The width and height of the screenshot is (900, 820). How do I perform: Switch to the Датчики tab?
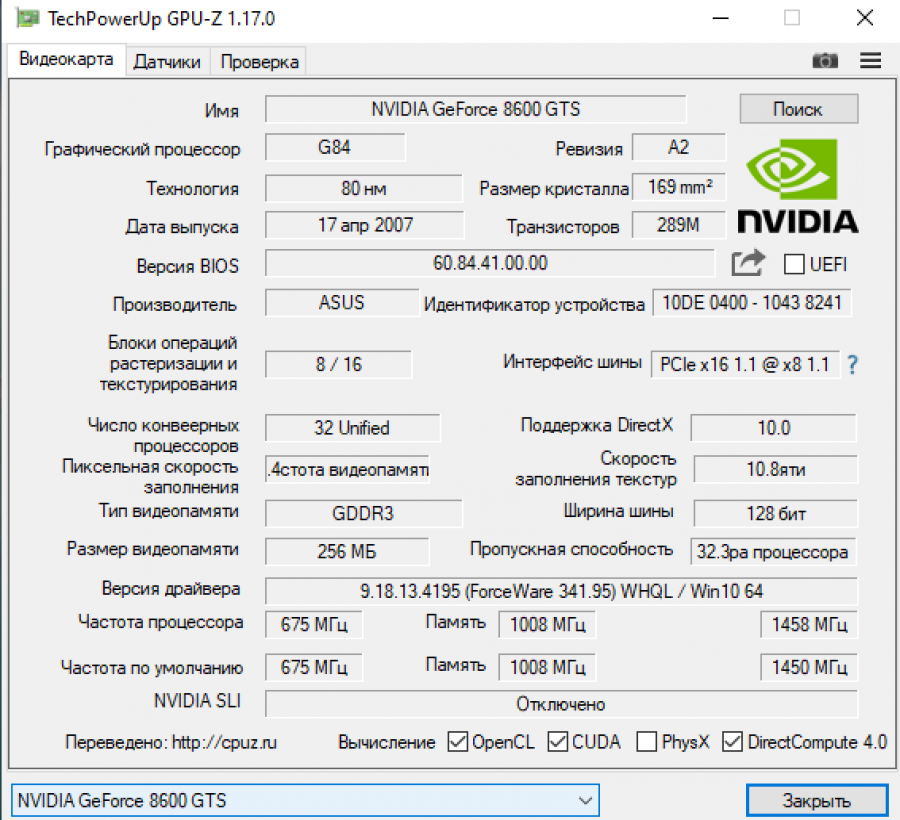click(167, 62)
